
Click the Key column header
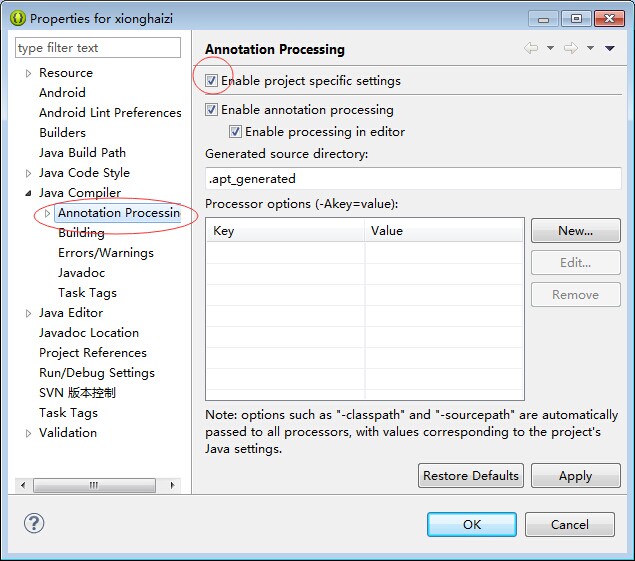tap(286, 231)
